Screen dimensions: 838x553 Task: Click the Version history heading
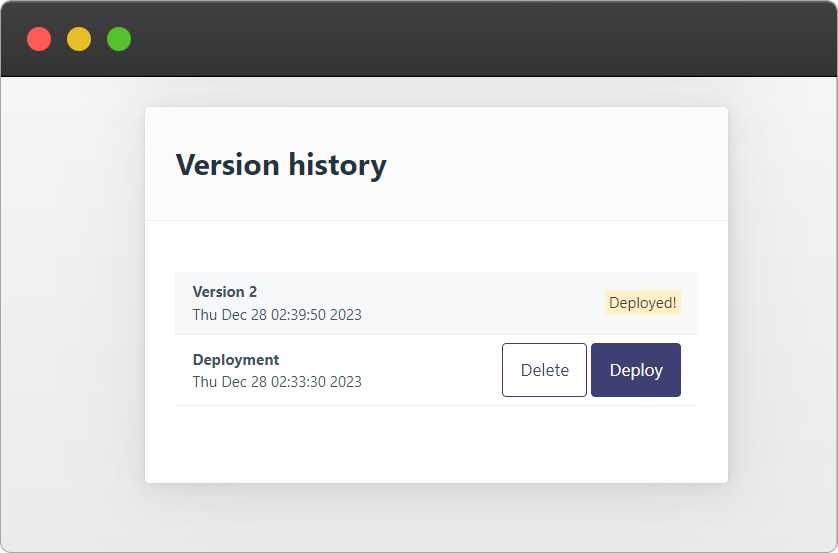coord(281,165)
